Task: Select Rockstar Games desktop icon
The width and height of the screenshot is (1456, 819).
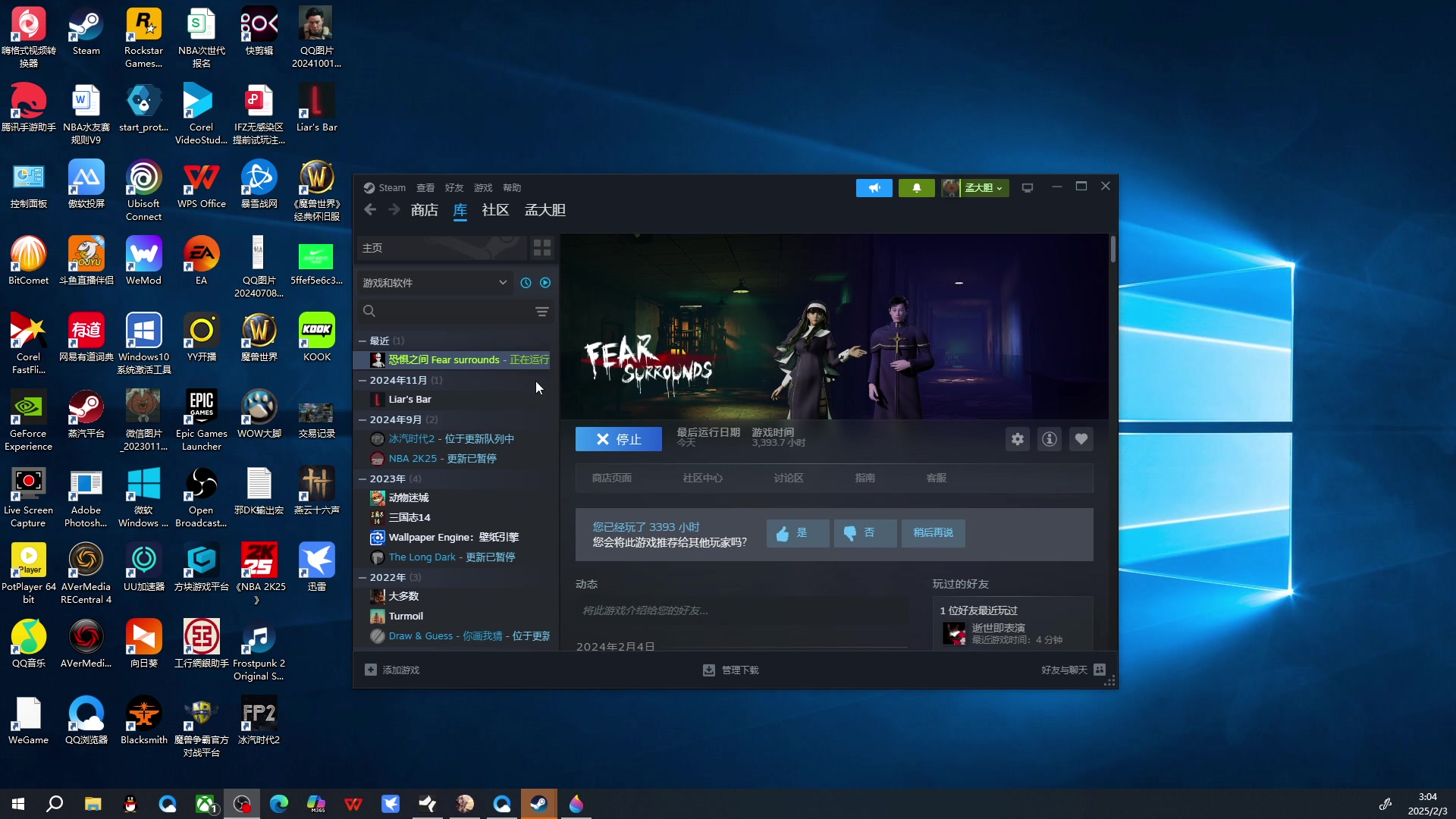Action: coord(143,37)
